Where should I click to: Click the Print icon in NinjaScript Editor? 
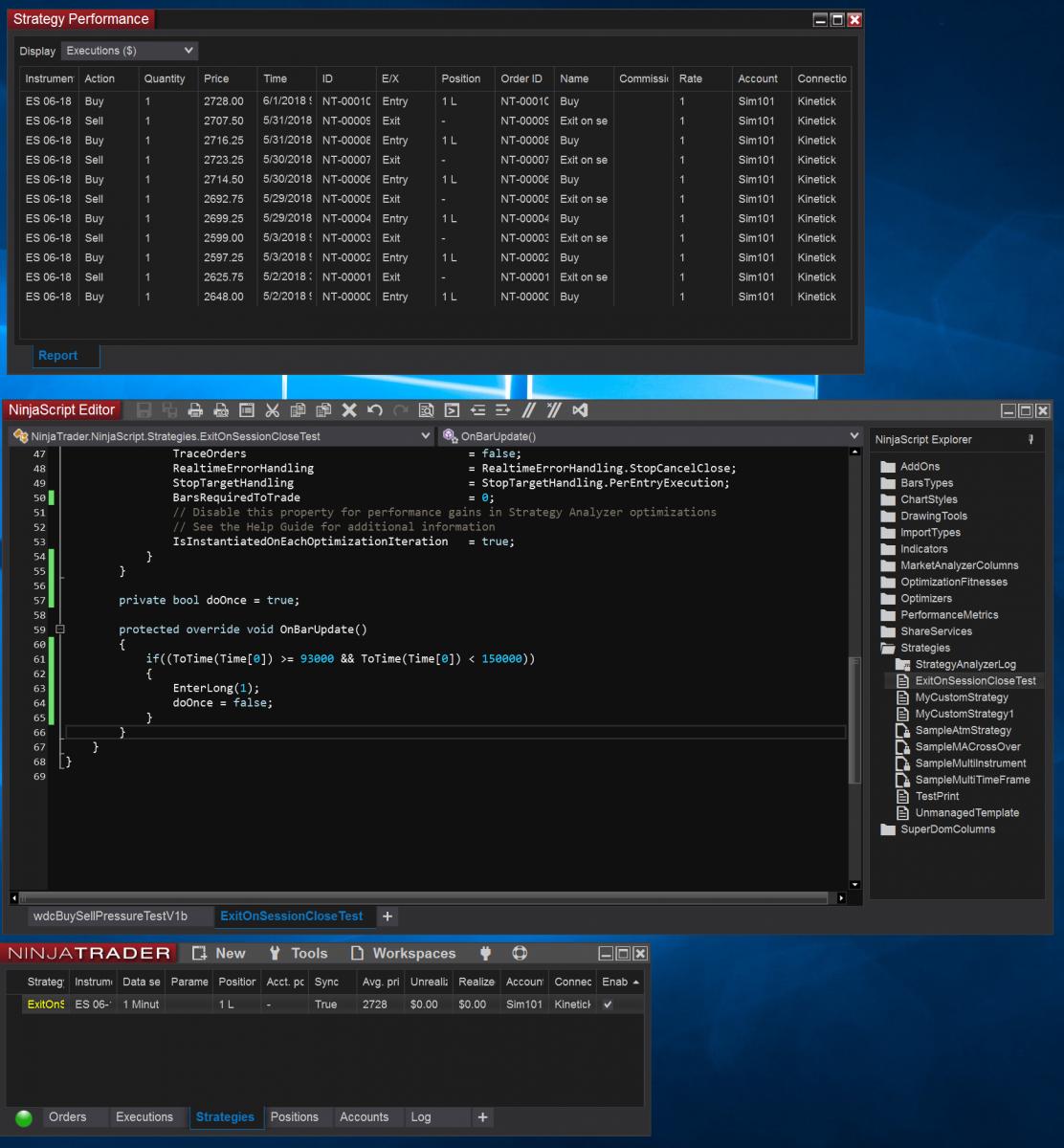click(195, 410)
